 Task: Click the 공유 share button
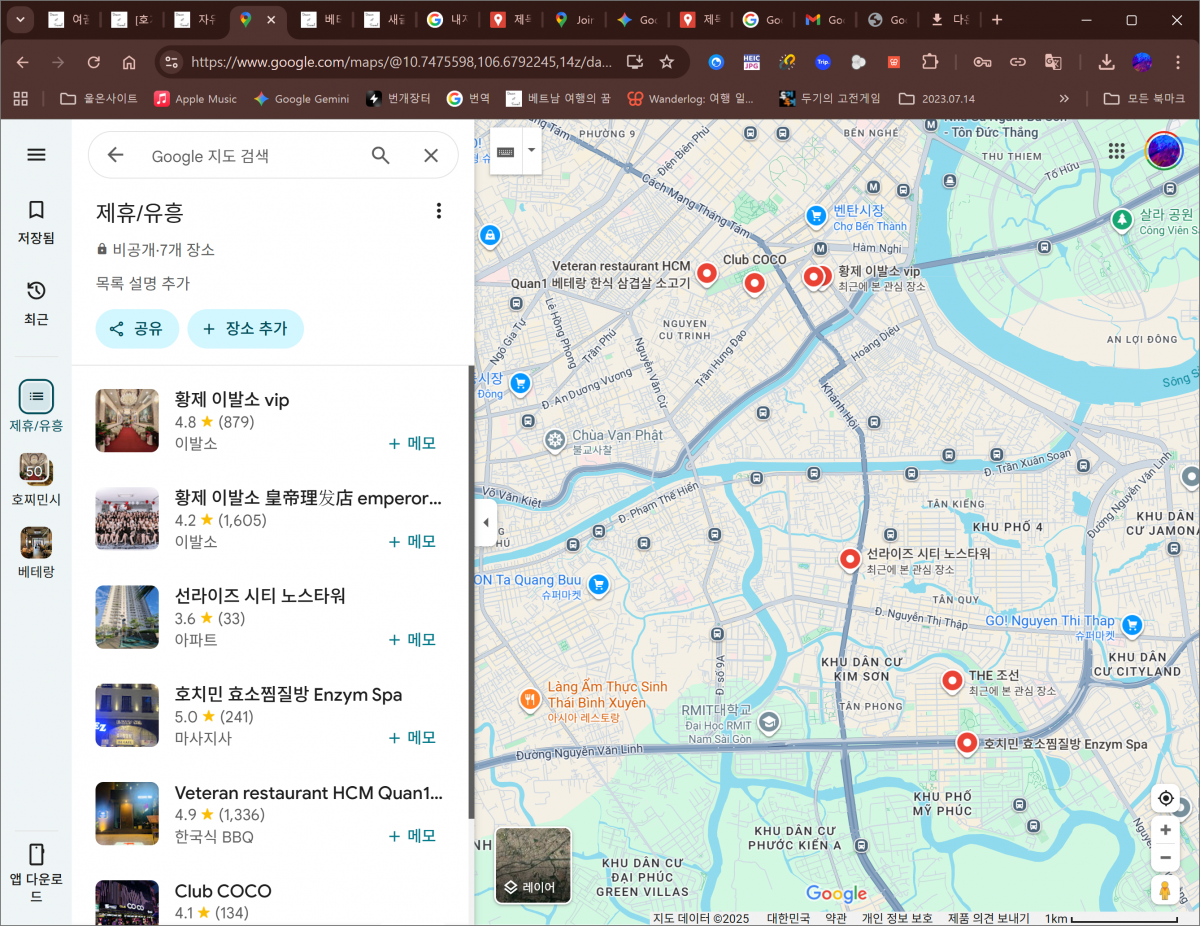click(x=137, y=329)
